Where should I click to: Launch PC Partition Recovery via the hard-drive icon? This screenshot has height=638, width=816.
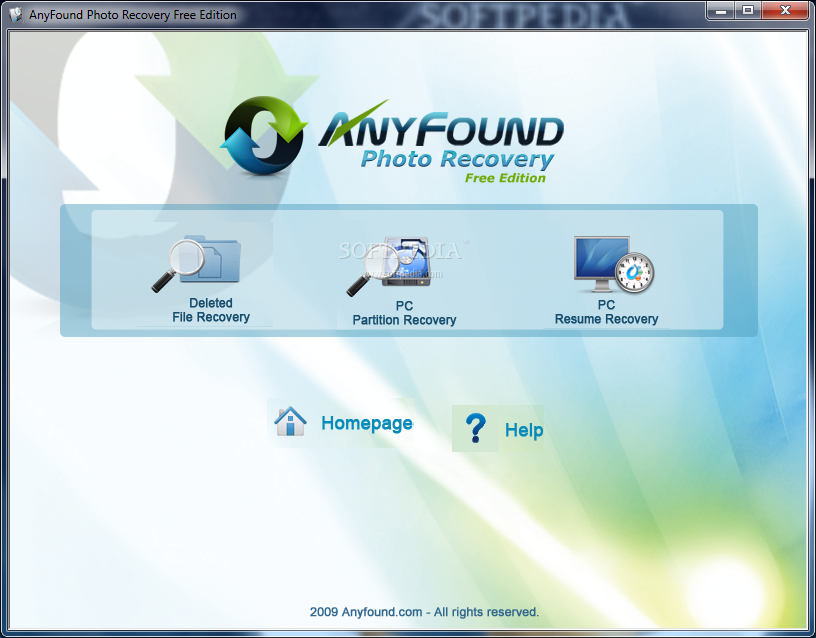pos(389,266)
